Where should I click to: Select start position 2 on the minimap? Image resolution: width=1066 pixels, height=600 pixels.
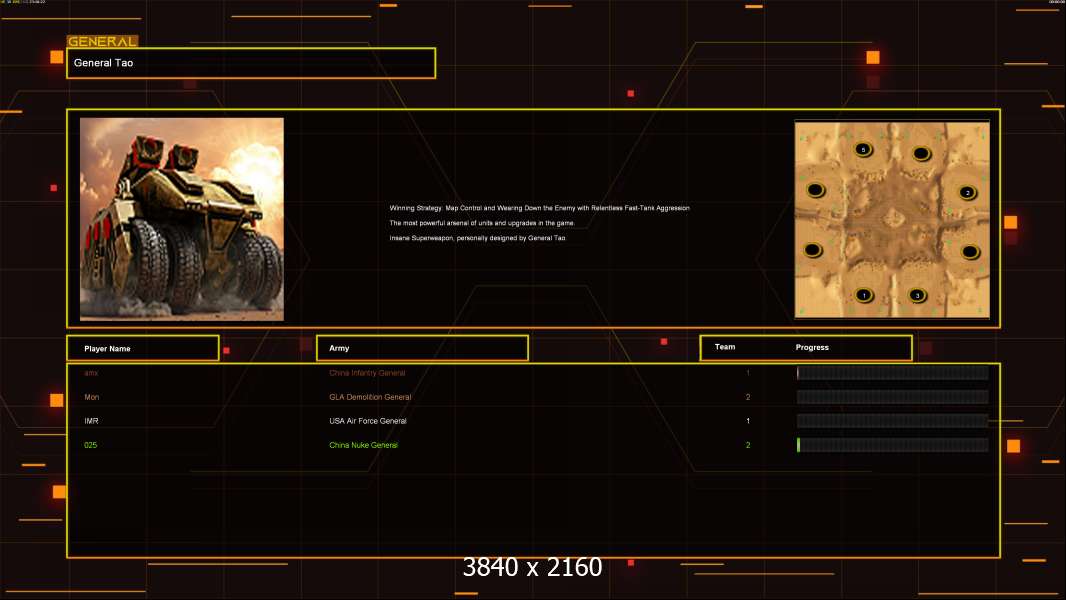pyautogui.click(x=967, y=192)
